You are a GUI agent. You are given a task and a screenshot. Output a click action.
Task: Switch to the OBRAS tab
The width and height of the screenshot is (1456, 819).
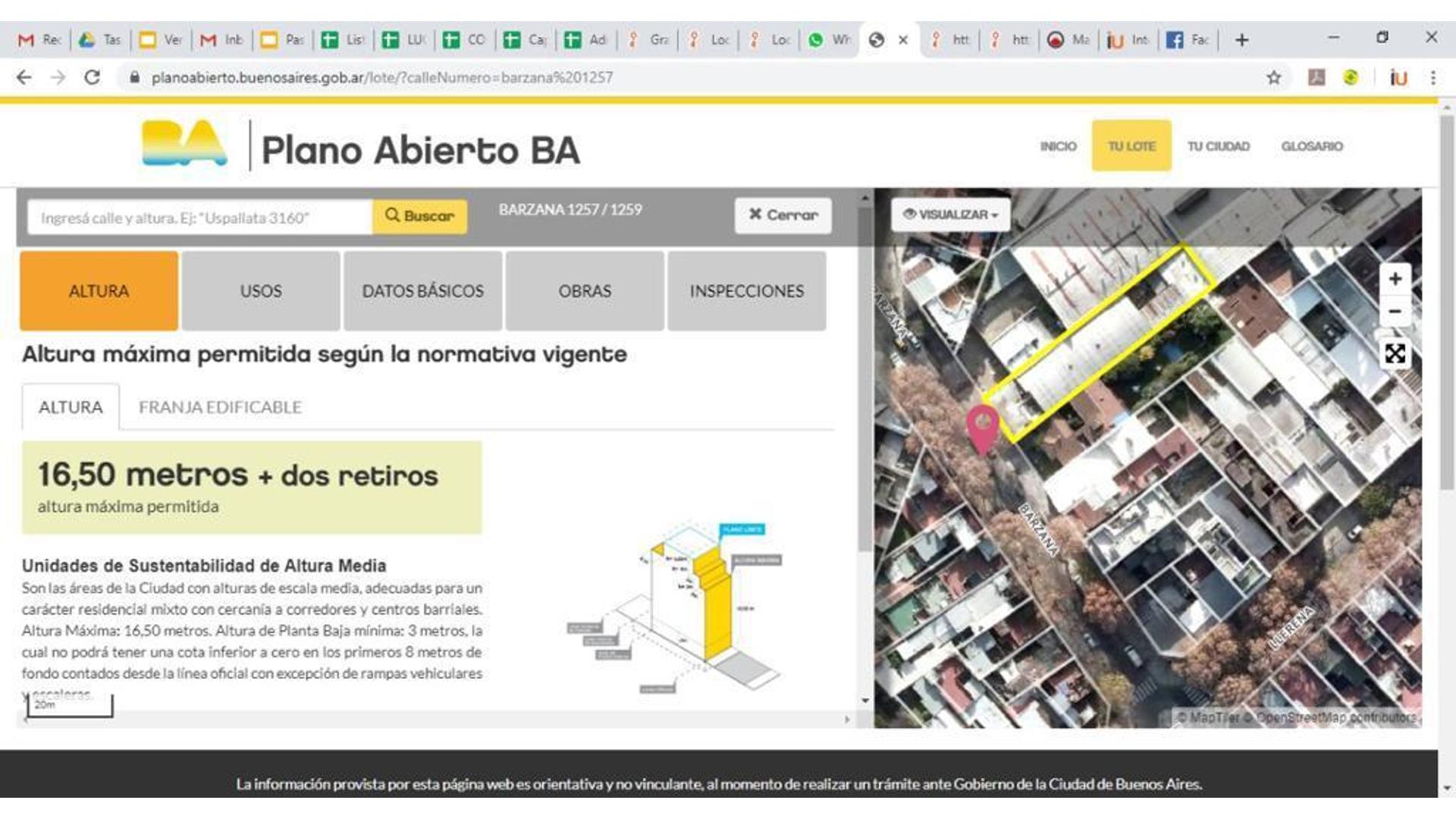point(585,291)
